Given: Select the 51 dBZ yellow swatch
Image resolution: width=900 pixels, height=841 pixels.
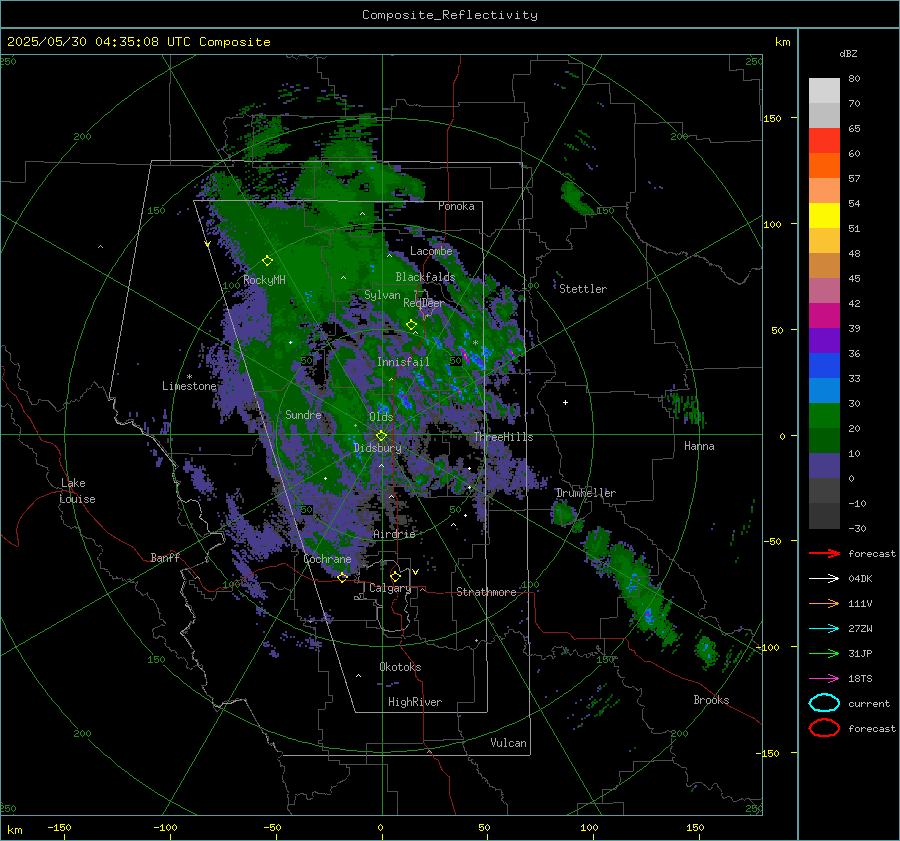Looking at the screenshot, I should point(824,215).
